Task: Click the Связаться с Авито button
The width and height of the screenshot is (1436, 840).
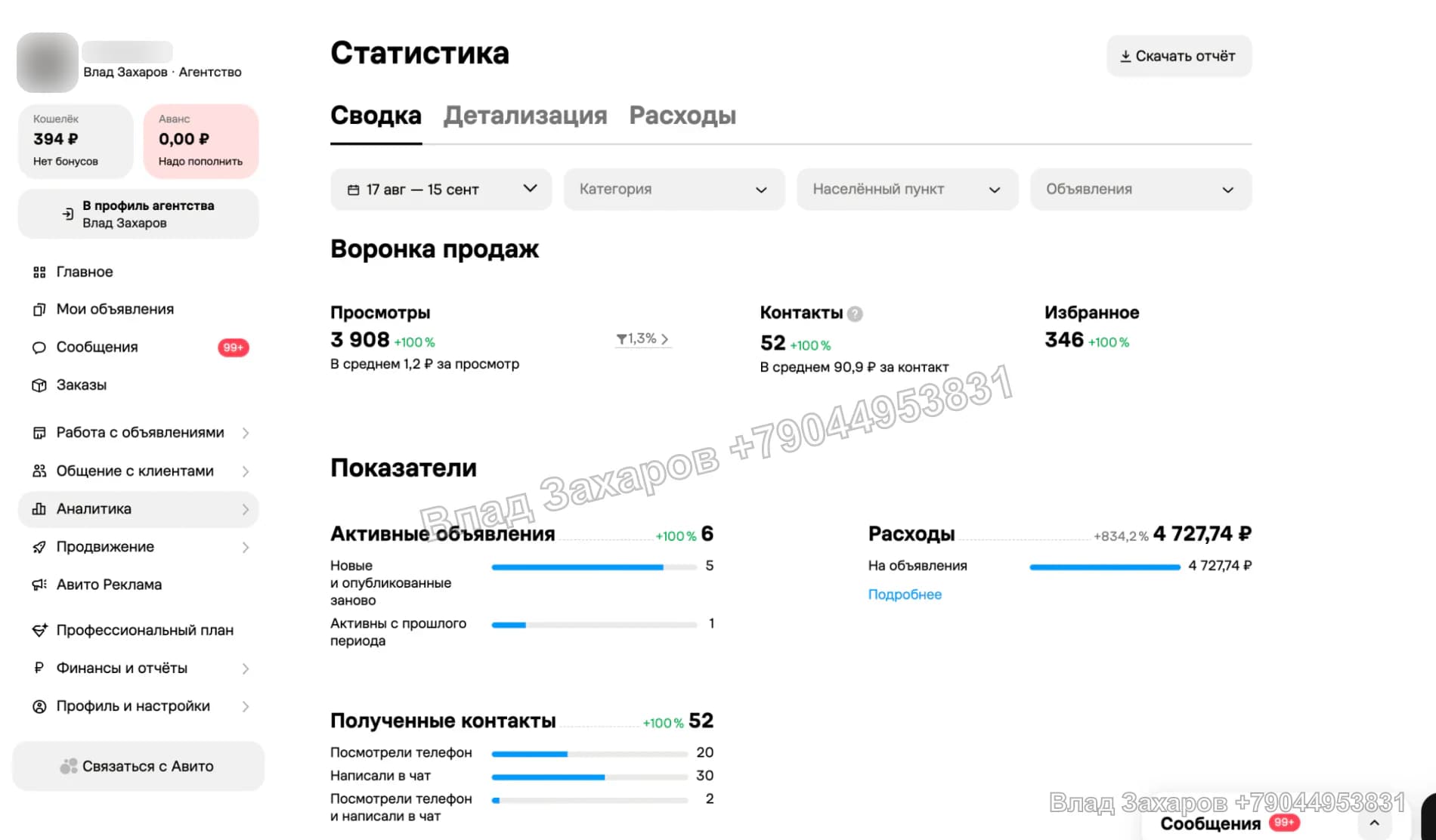Action: tap(138, 766)
